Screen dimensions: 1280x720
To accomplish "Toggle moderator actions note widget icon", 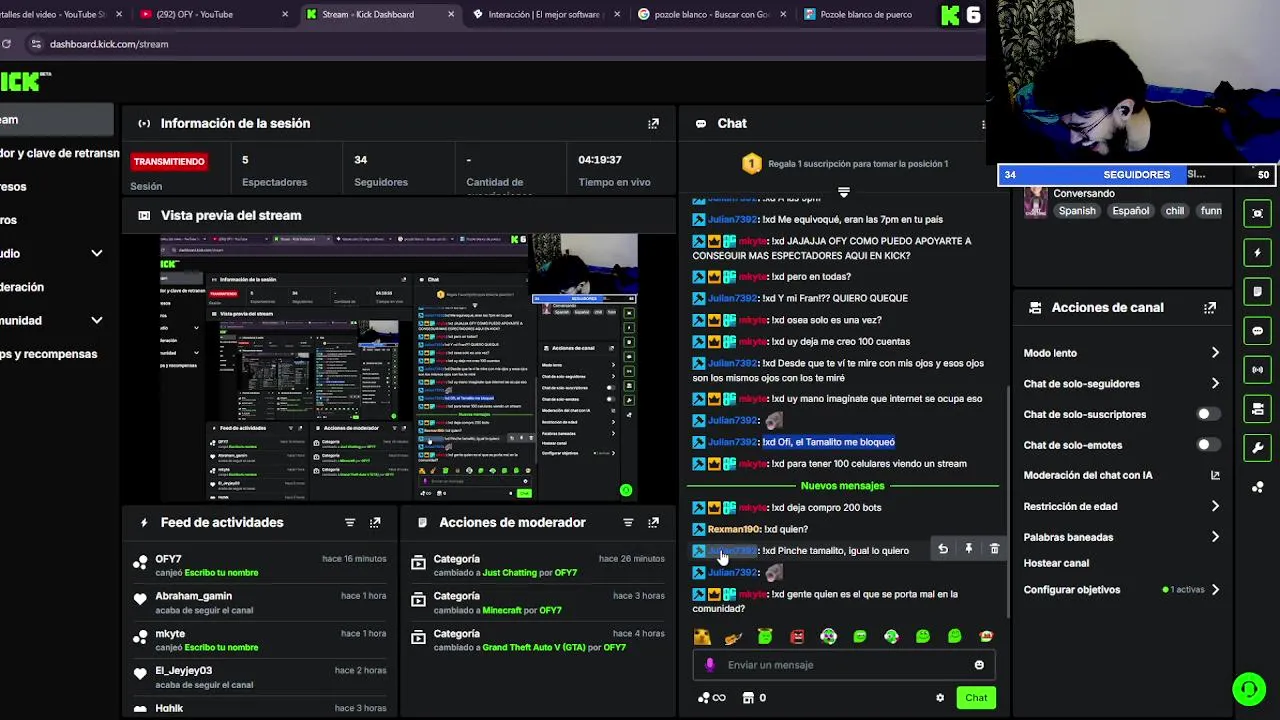I will [x=1258, y=291].
